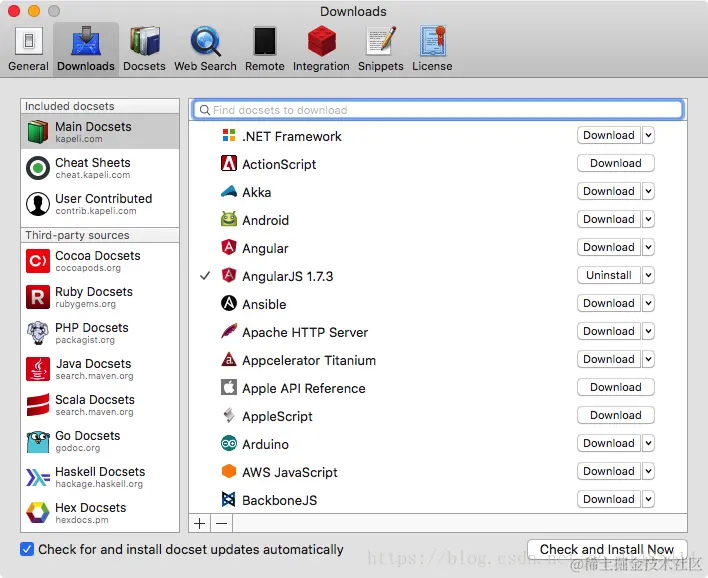708x578 pixels.
Task: Expand version dropdown for BackboneJS
Action: pyautogui.click(x=648, y=499)
